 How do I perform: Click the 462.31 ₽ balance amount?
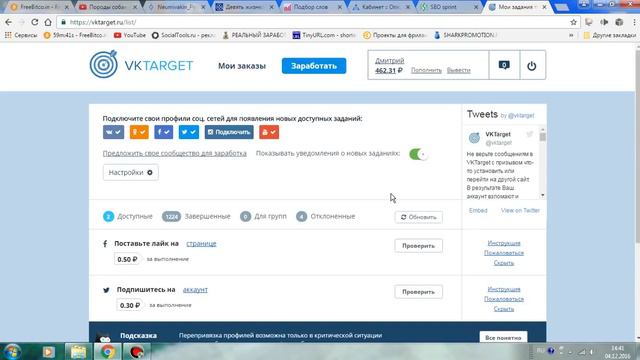389,70
